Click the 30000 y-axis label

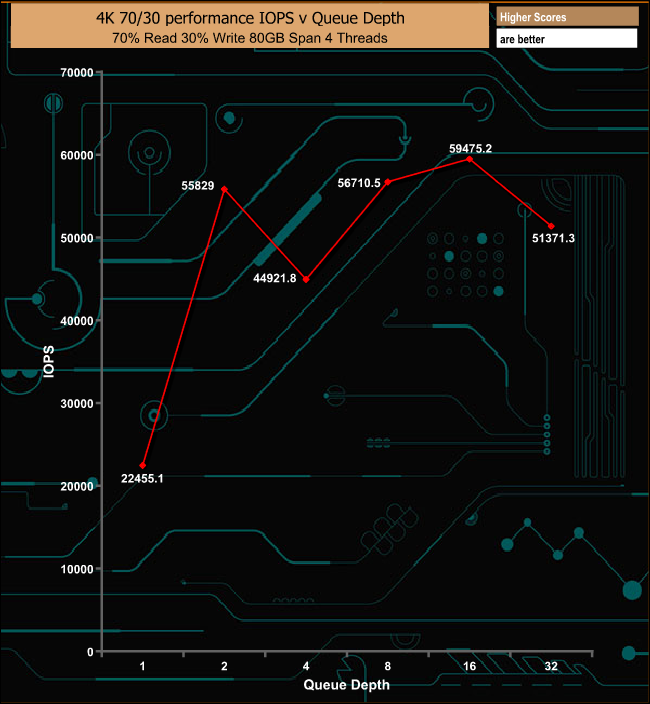[77, 404]
